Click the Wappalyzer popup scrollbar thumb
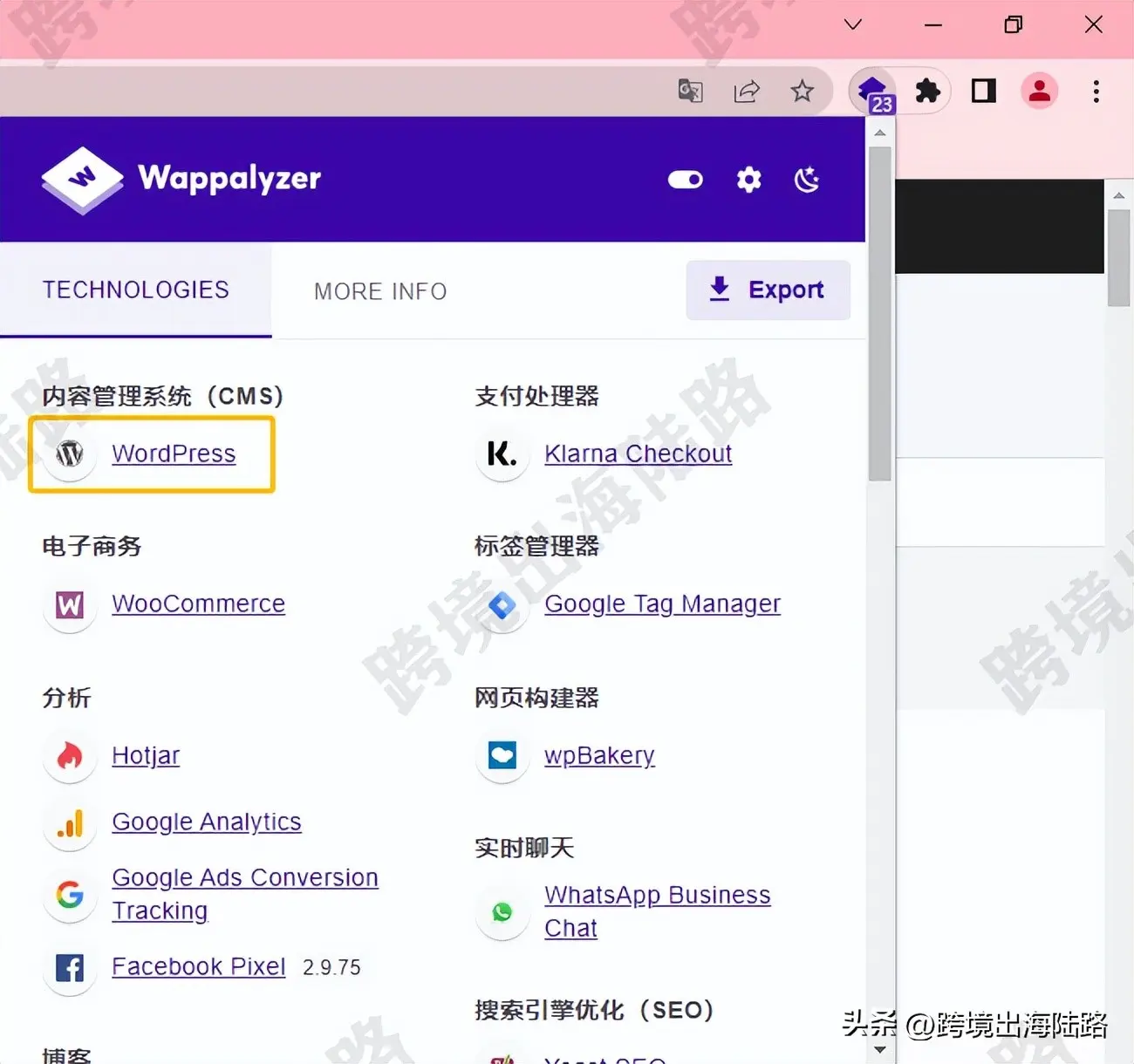The image size is (1134, 1064). click(x=879, y=314)
